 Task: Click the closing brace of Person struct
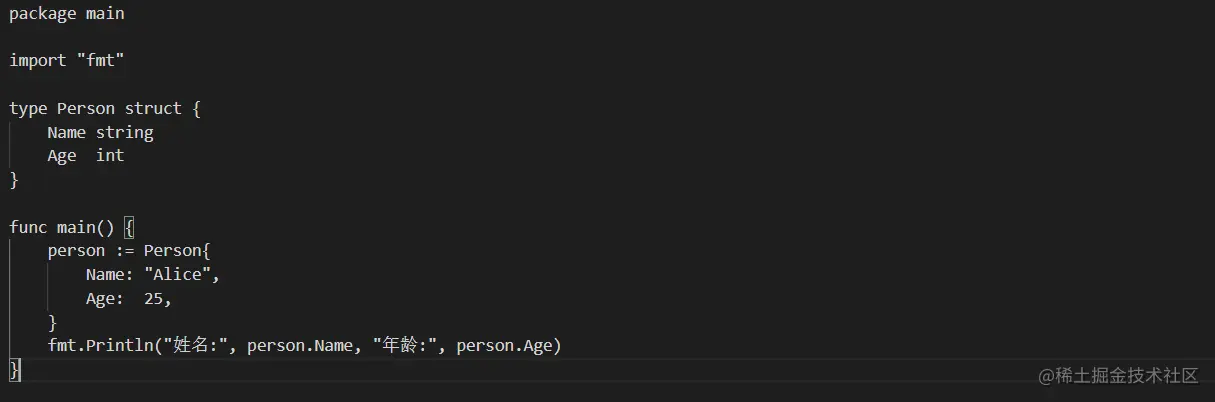pyautogui.click(x=14, y=179)
